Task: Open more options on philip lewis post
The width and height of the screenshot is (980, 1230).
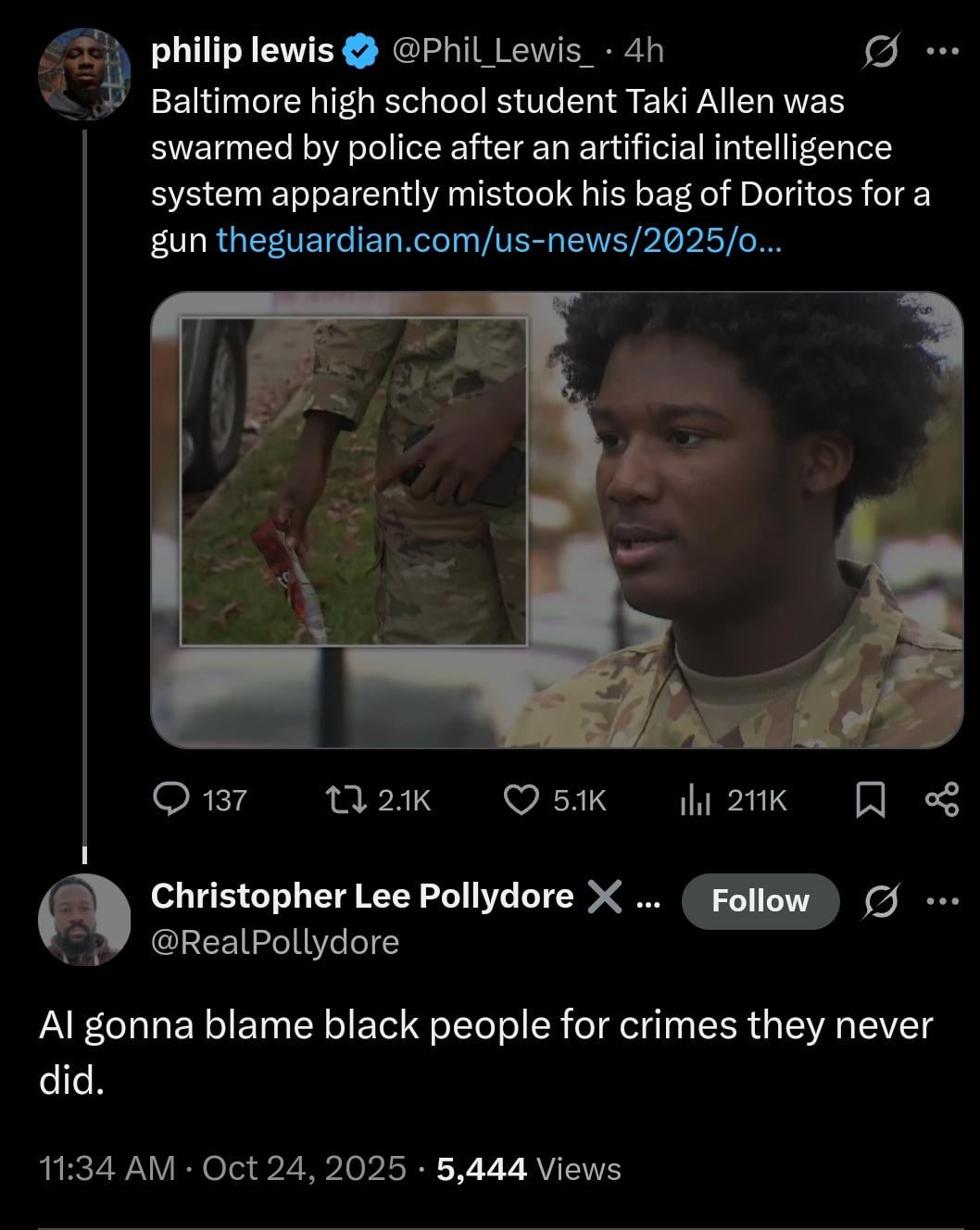Action: (x=943, y=52)
